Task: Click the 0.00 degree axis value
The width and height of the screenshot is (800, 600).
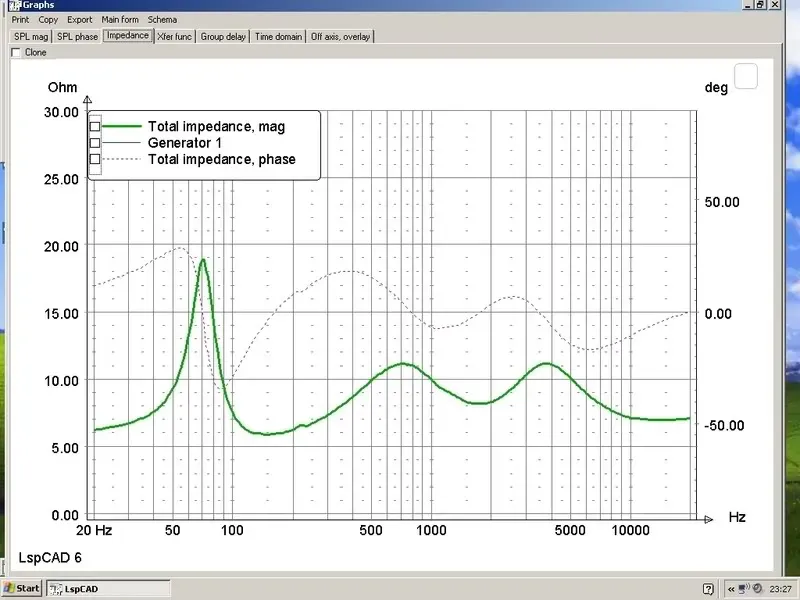Action: (x=718, y=314)
